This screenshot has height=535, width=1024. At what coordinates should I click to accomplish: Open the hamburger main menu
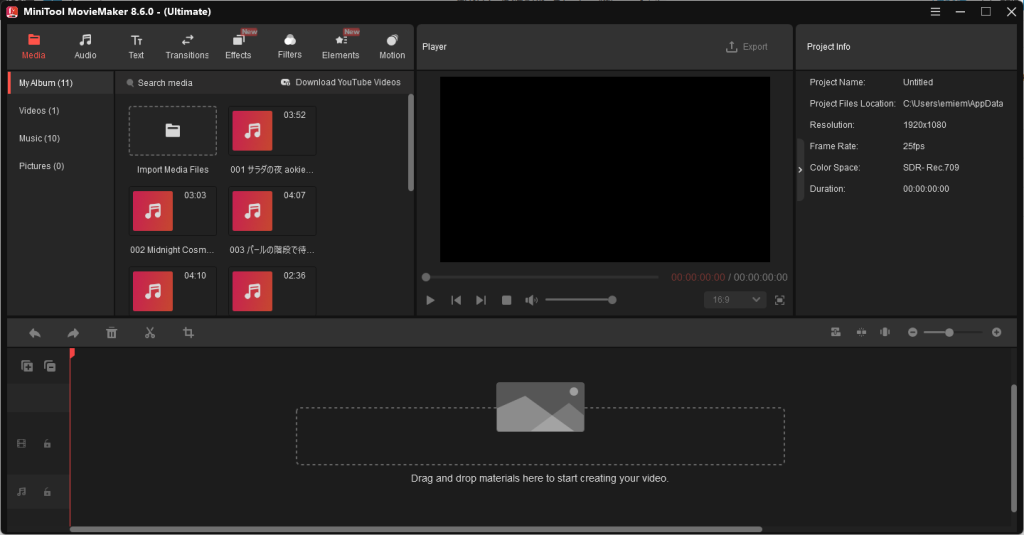935,12
